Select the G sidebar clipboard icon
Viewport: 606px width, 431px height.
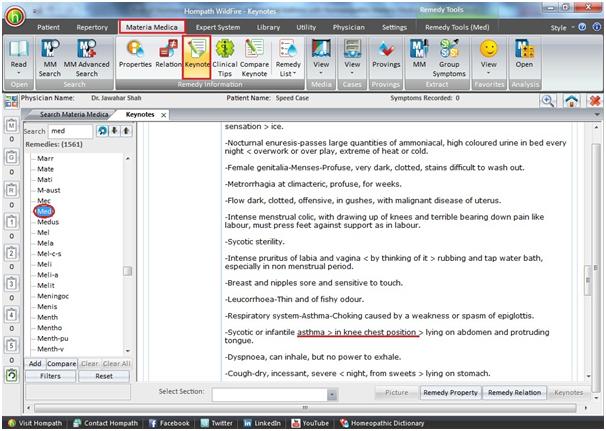click(12, 158)
